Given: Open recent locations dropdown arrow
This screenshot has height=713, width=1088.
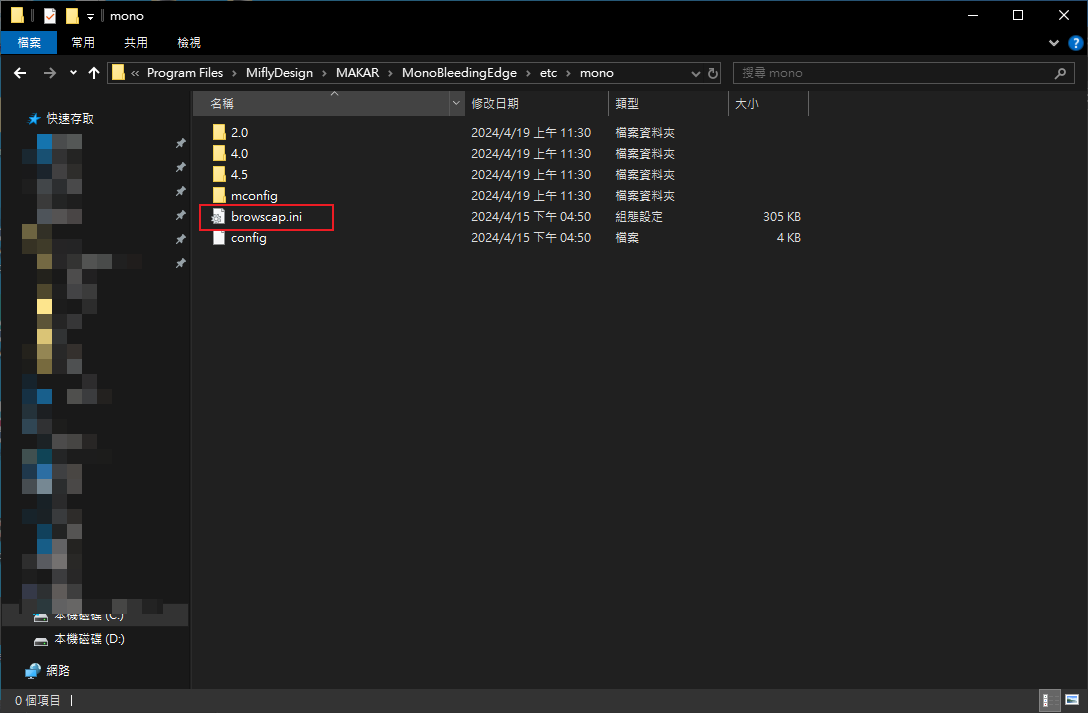Looking at the screenshot, I should [x=73, y=73].
